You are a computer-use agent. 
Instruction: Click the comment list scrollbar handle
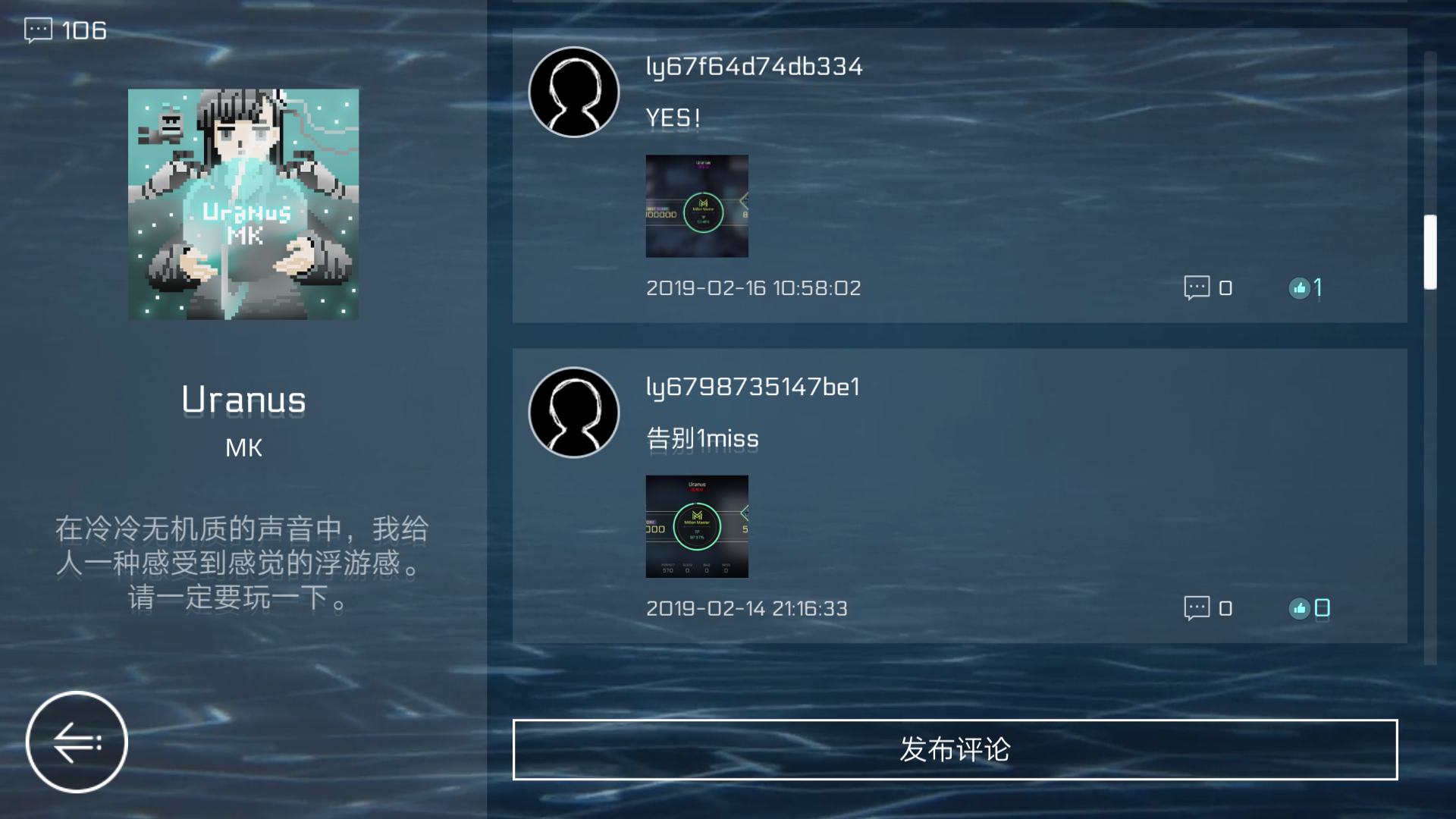(x=1430, y=252)
